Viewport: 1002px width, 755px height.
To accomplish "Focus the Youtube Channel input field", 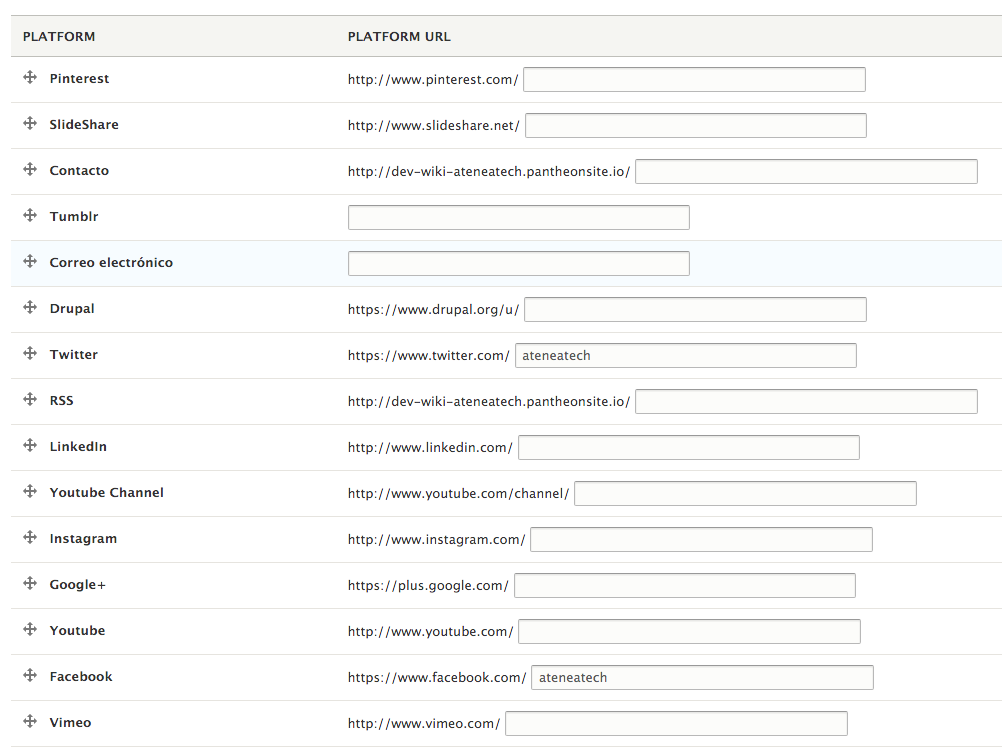I will pyautogui.click(x=746, y=494).
